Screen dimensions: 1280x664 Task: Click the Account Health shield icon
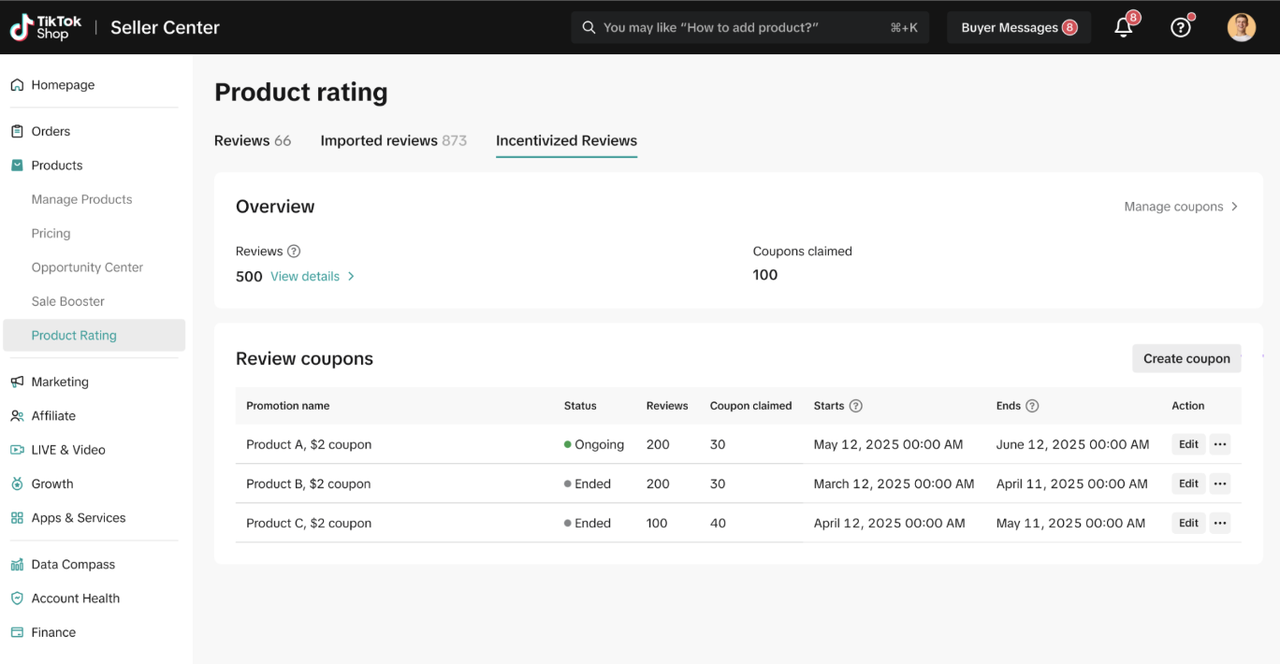[x=17, y=598]
